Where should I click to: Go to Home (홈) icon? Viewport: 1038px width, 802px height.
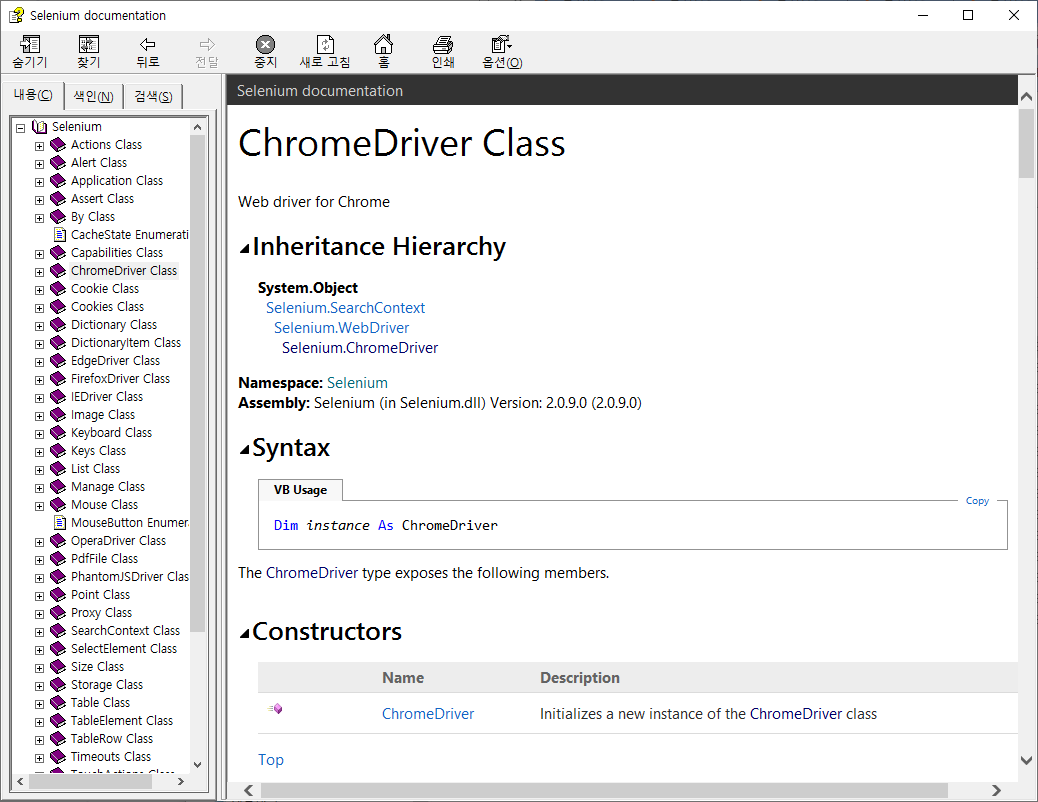point(383,44)
